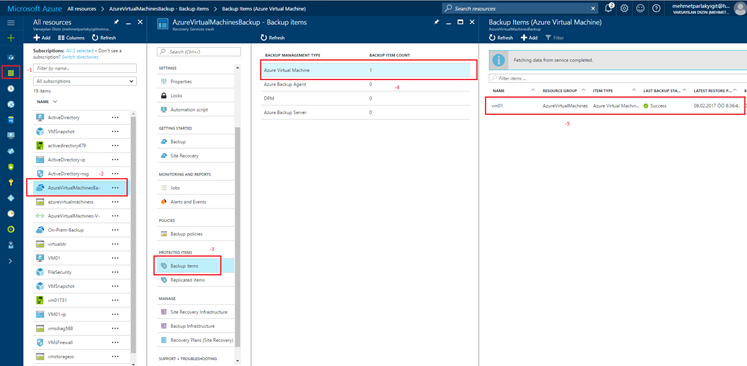Clear the Search resources box with X
The width and height of the screenshot is (747, 366).
point(593,9)
